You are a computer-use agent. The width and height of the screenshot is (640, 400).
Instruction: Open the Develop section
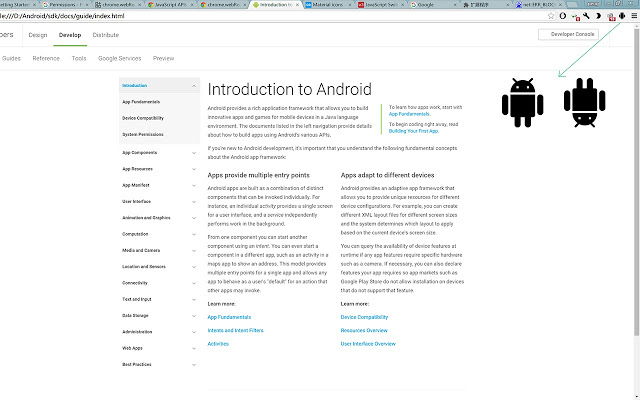tap(70, 35)
